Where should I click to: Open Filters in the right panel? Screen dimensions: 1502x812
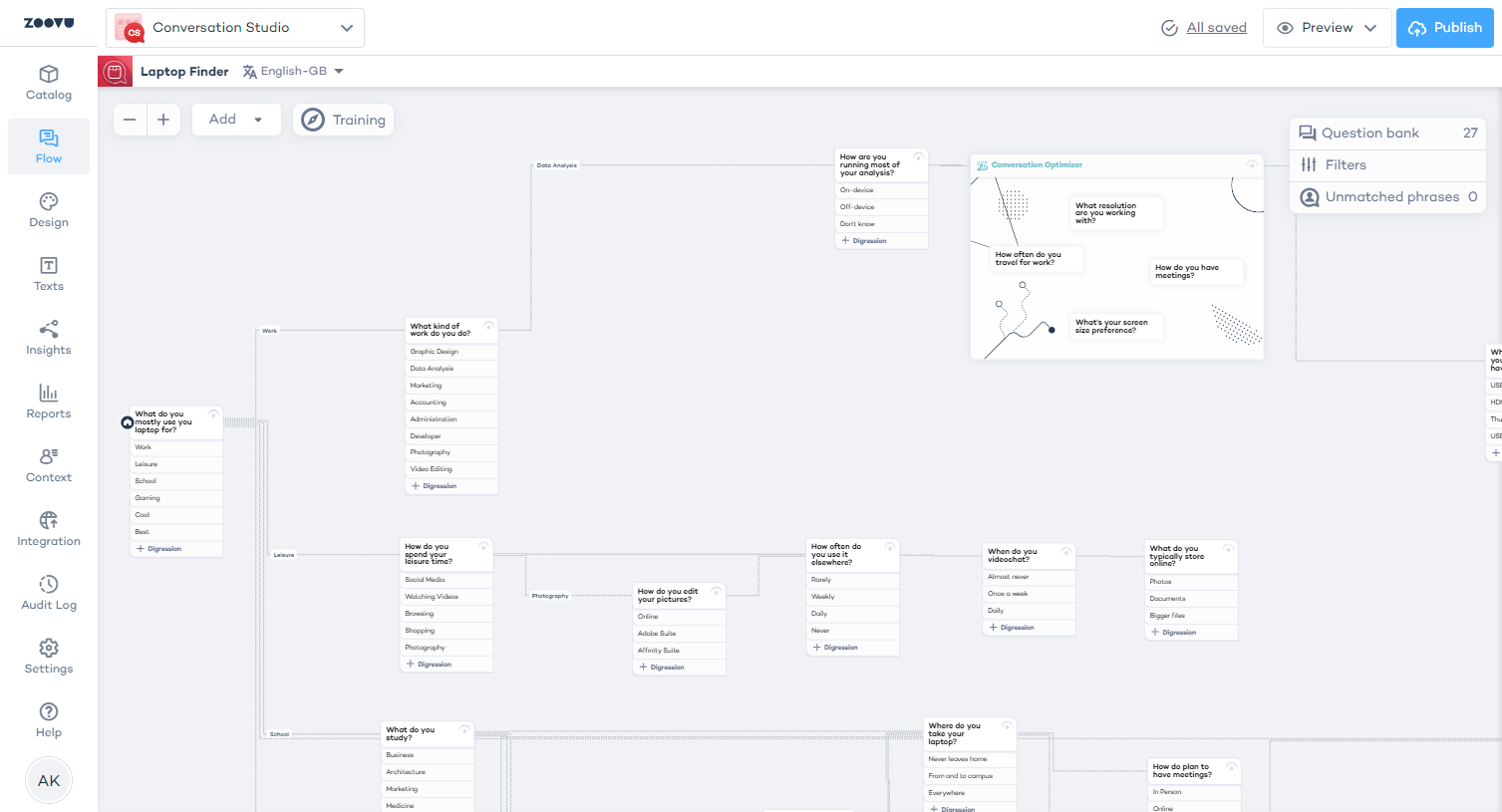[1346, 165]
